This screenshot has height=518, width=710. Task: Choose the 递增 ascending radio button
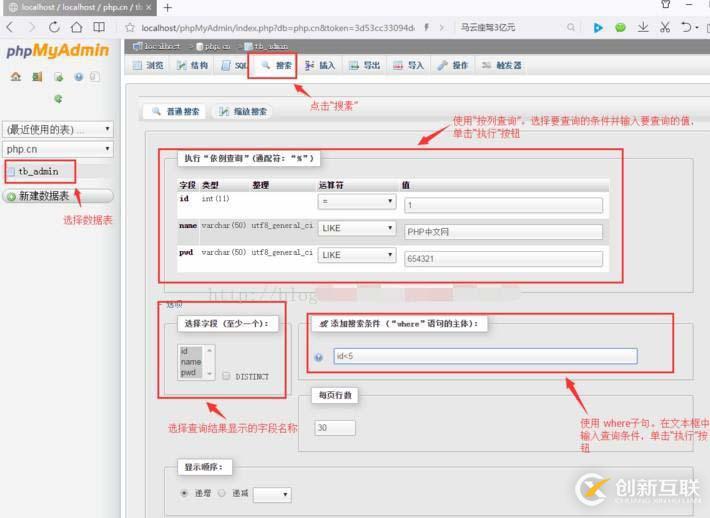(184, 493)
